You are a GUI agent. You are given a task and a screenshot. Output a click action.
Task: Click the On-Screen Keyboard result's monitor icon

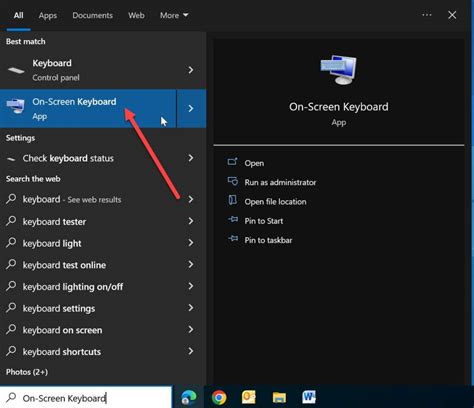click(15, 106)
